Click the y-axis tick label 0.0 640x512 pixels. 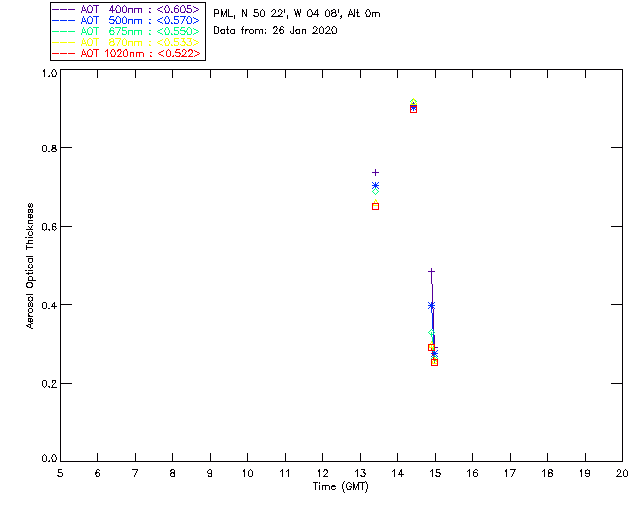49,459
